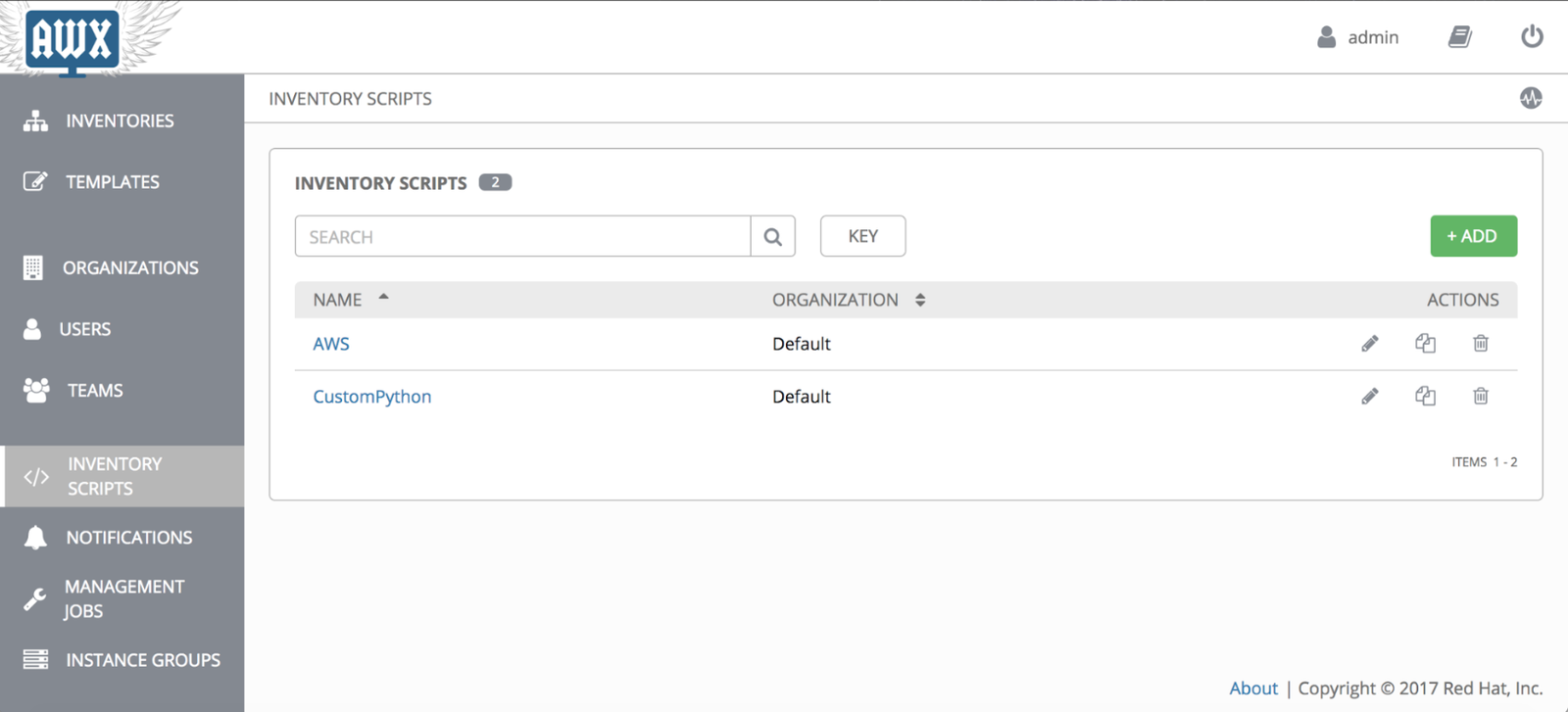Open the CustomPython script link
The image size is (1568, 712).
point(372,397)
